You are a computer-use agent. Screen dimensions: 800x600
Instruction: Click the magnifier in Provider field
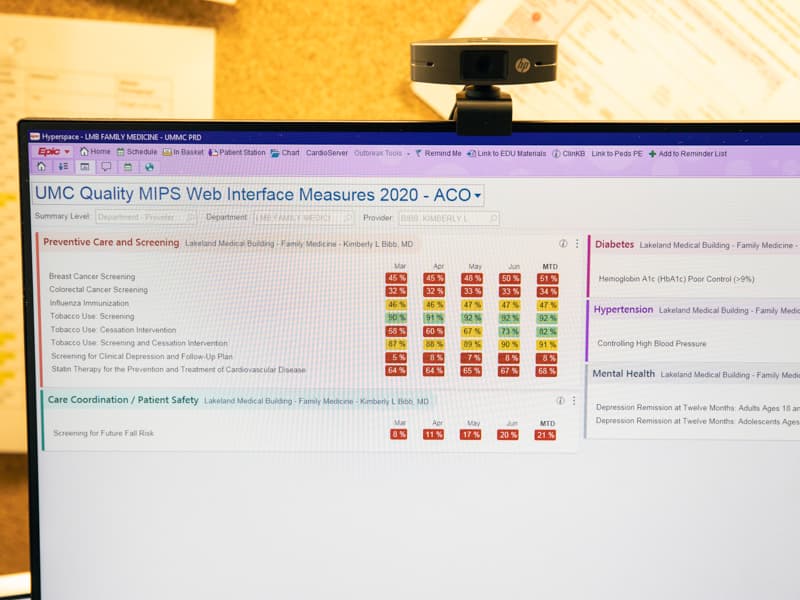click(x=493, y=219)
